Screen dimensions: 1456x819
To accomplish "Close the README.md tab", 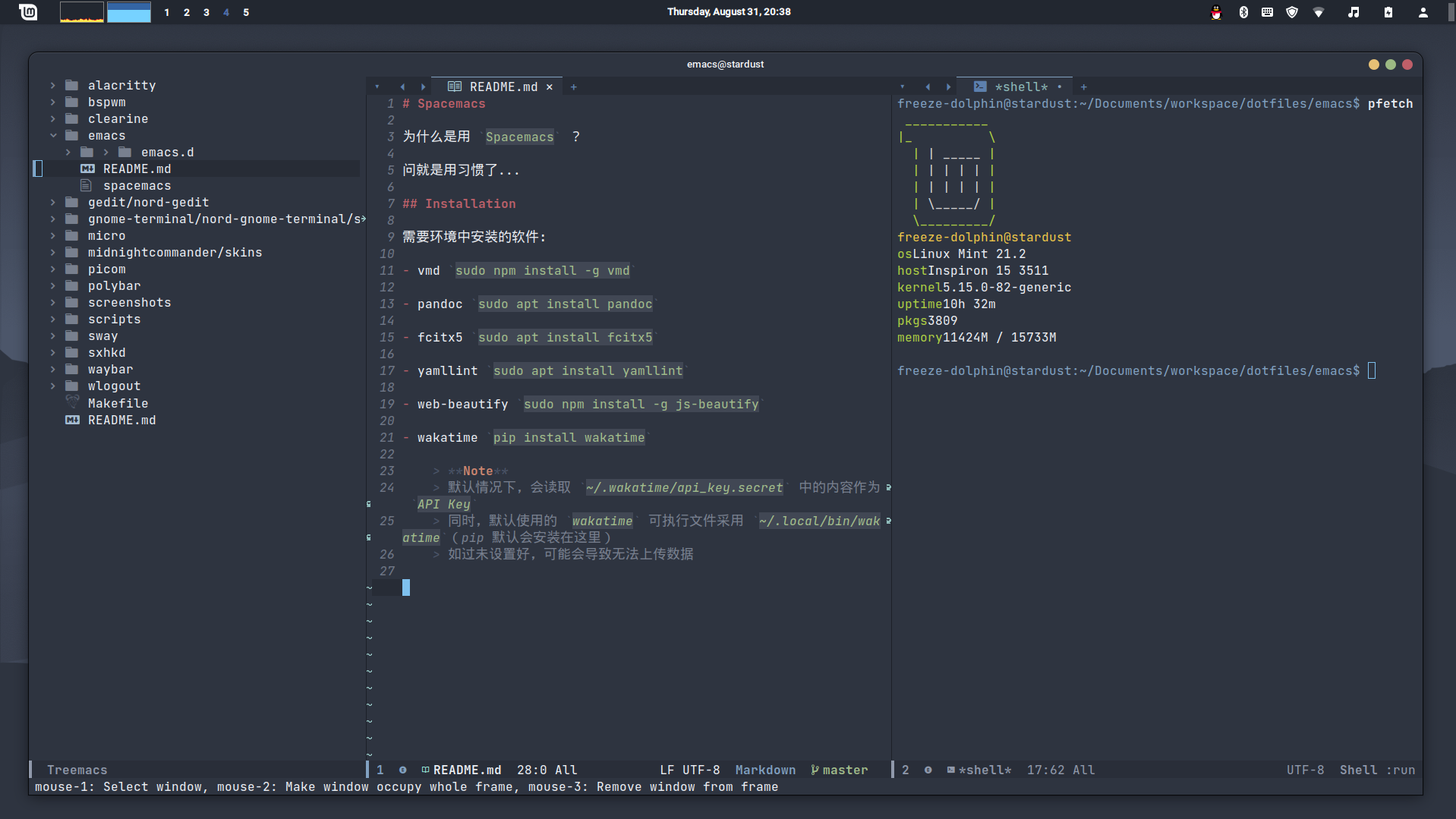I will tap(550, 87).
